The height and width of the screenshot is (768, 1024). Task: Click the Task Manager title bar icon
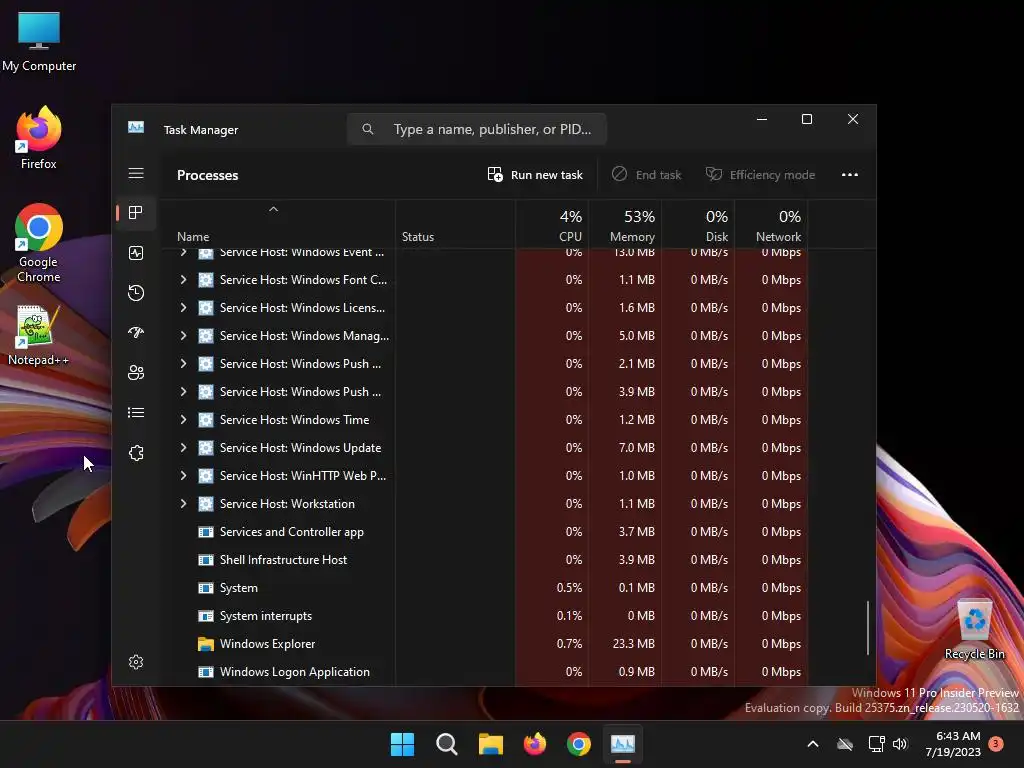point(136,127)
